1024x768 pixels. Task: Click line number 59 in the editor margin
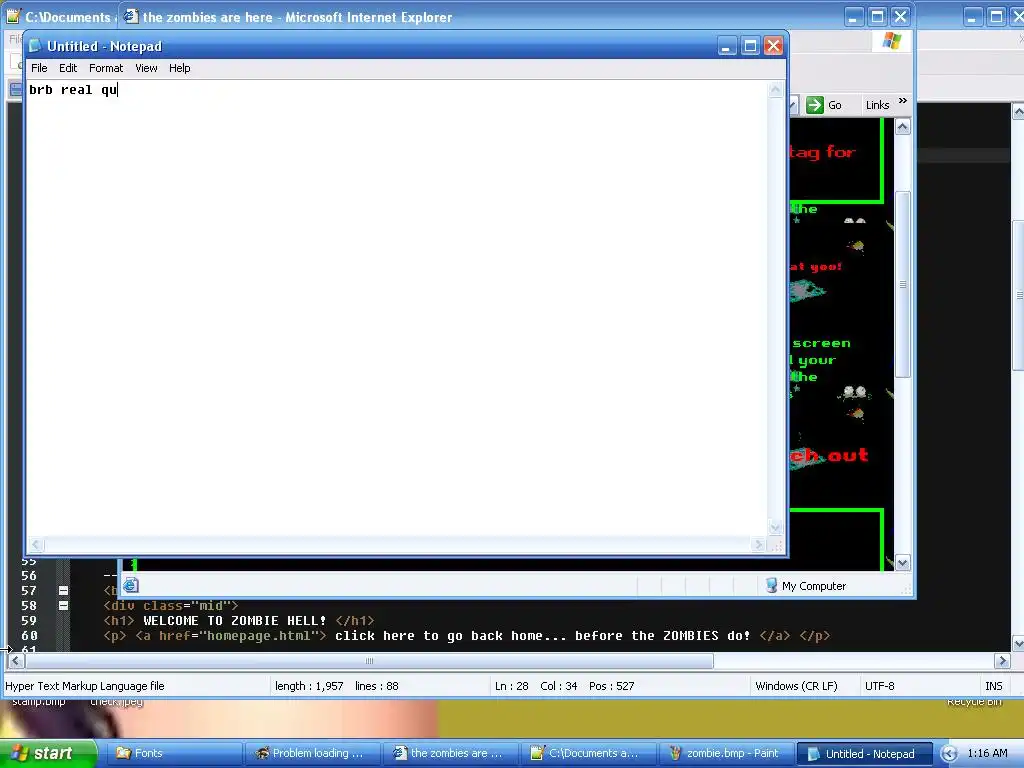click(29, 620)
